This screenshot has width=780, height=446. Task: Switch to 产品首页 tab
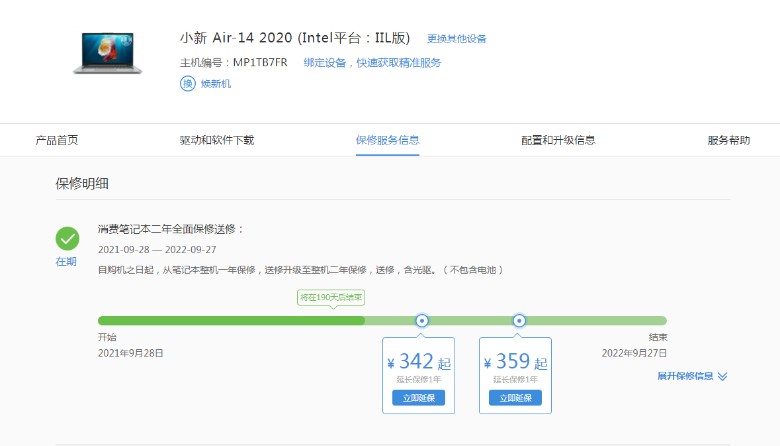(x=57, y=140)
